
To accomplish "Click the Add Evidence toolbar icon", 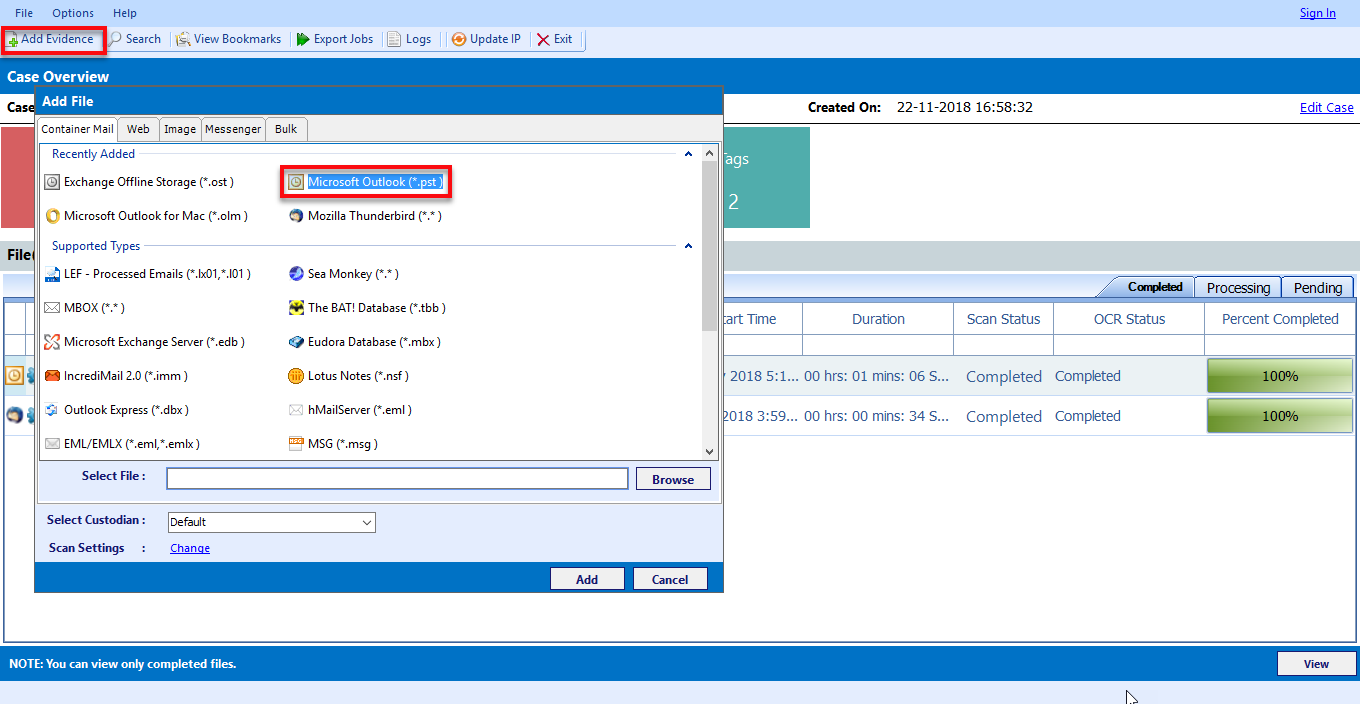I will tap(13, 40).
